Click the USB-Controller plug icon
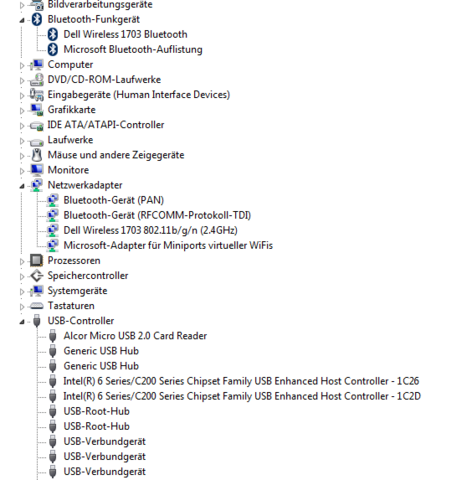462x480 pixels. tap(37, 321)
